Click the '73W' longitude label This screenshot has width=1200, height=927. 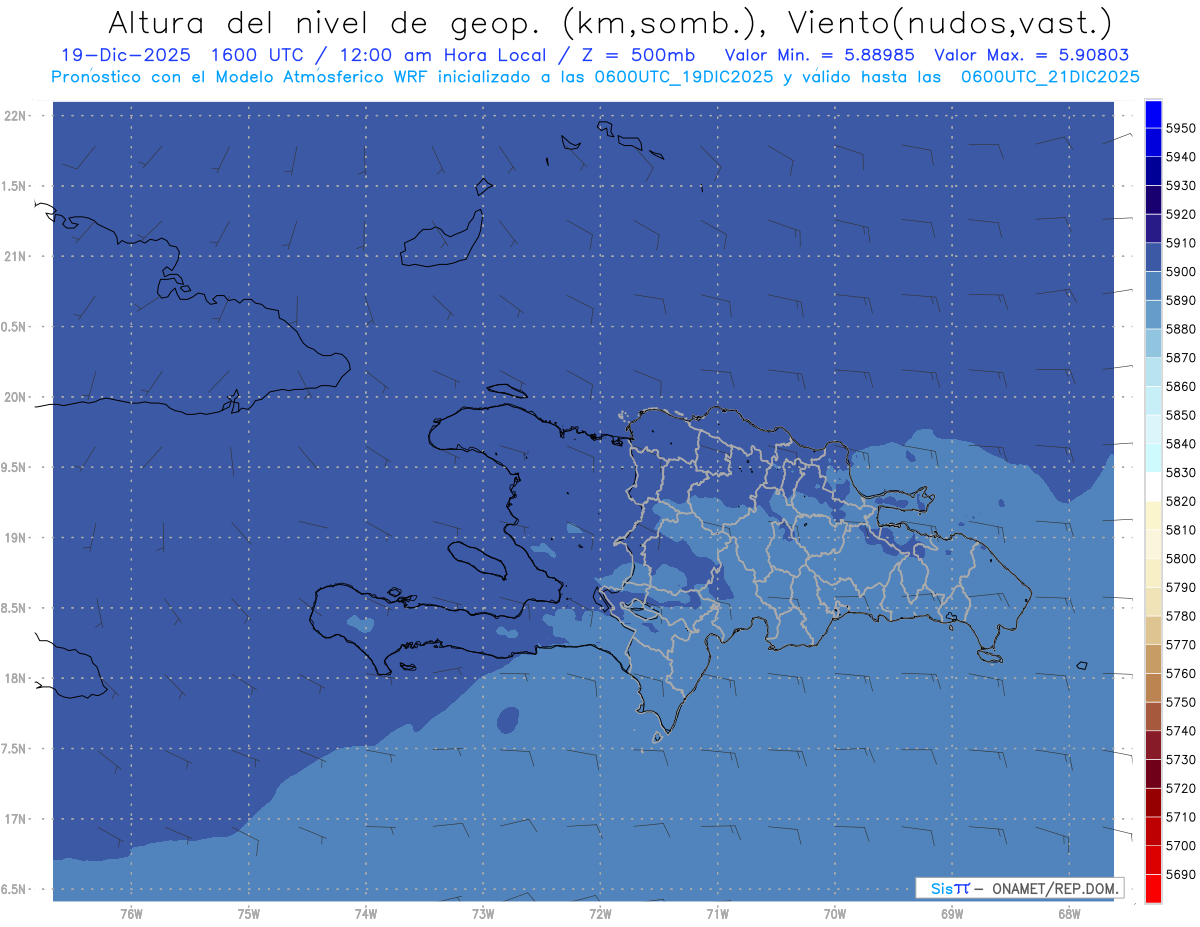pyautogui.click(x=483, y=913)
